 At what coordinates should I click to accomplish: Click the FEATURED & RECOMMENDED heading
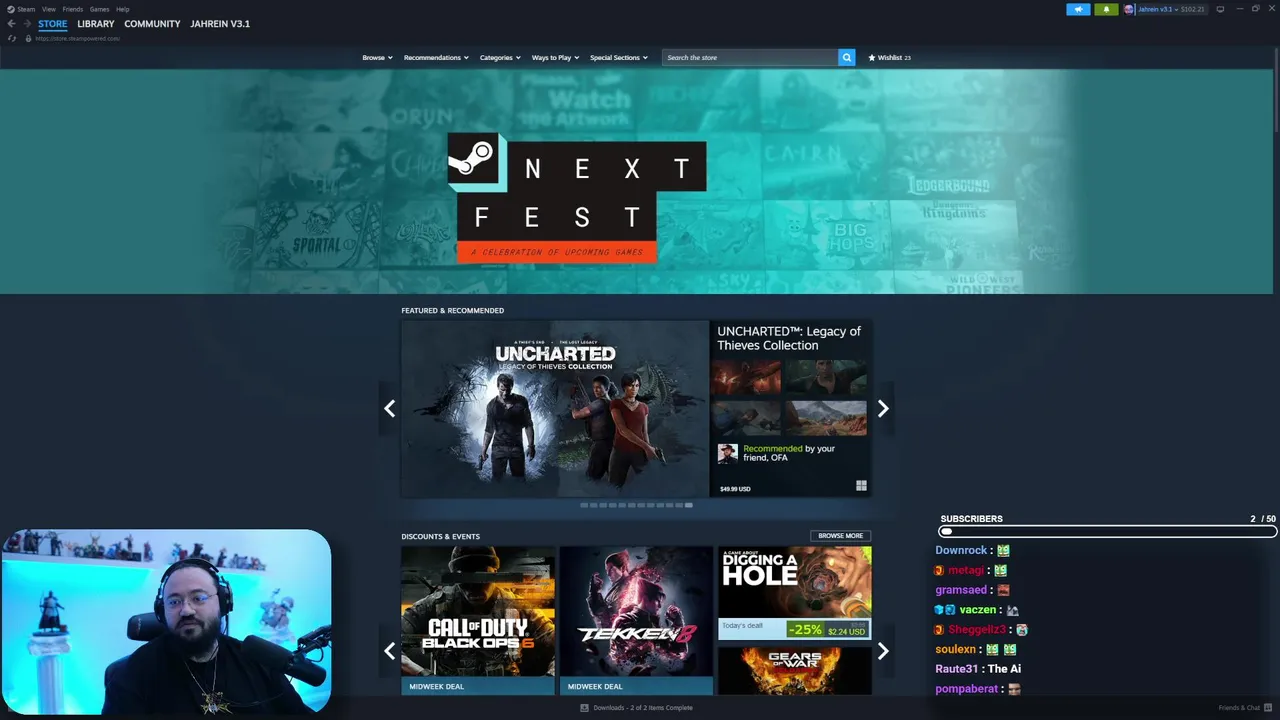tap(452, 310)
